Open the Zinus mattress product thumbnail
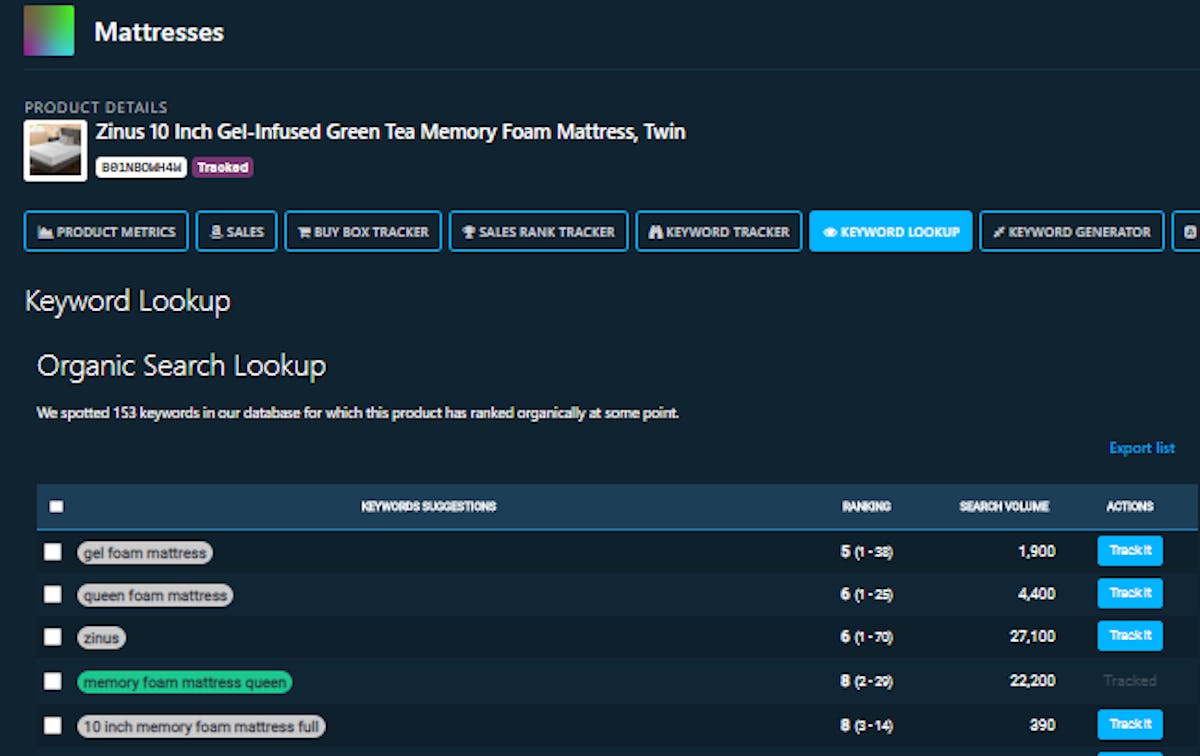1200x756 pixels. 55,151
